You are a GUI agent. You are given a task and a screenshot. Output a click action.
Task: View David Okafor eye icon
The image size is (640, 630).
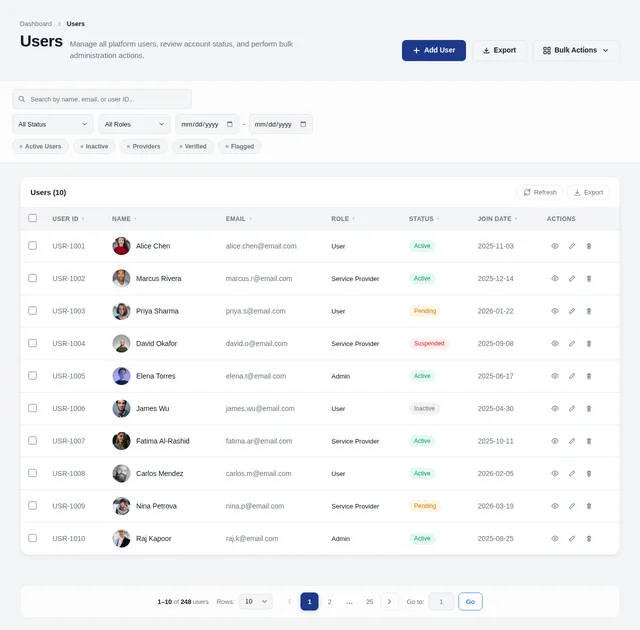[x=555, y=344]
